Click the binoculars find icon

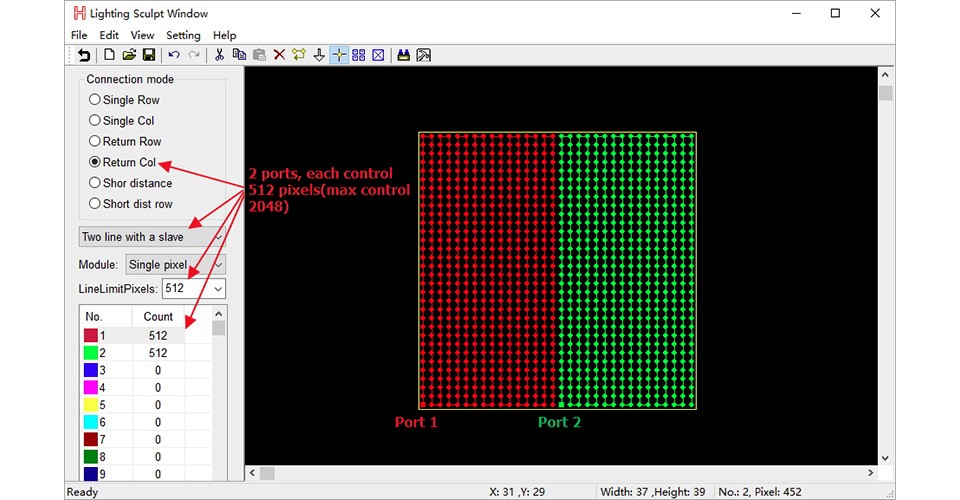(x=403, y=55)
